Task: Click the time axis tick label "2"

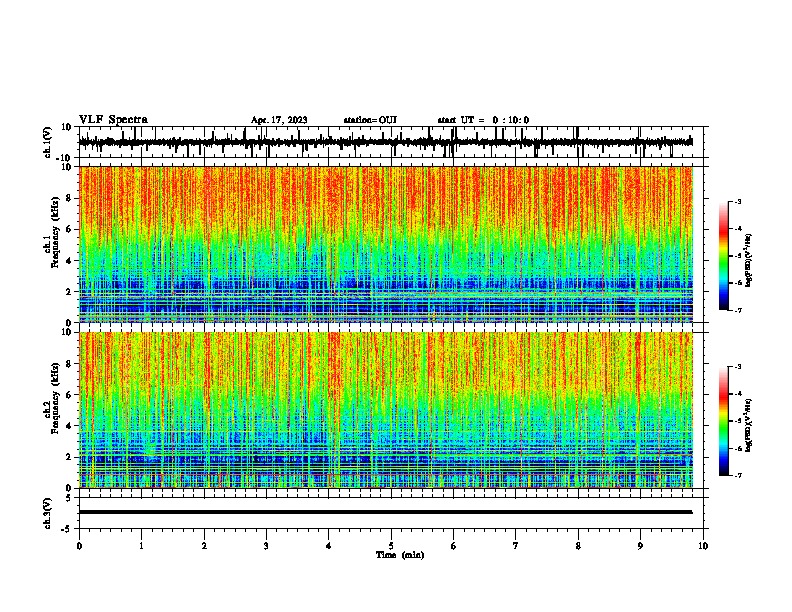Action: [204, 546]
